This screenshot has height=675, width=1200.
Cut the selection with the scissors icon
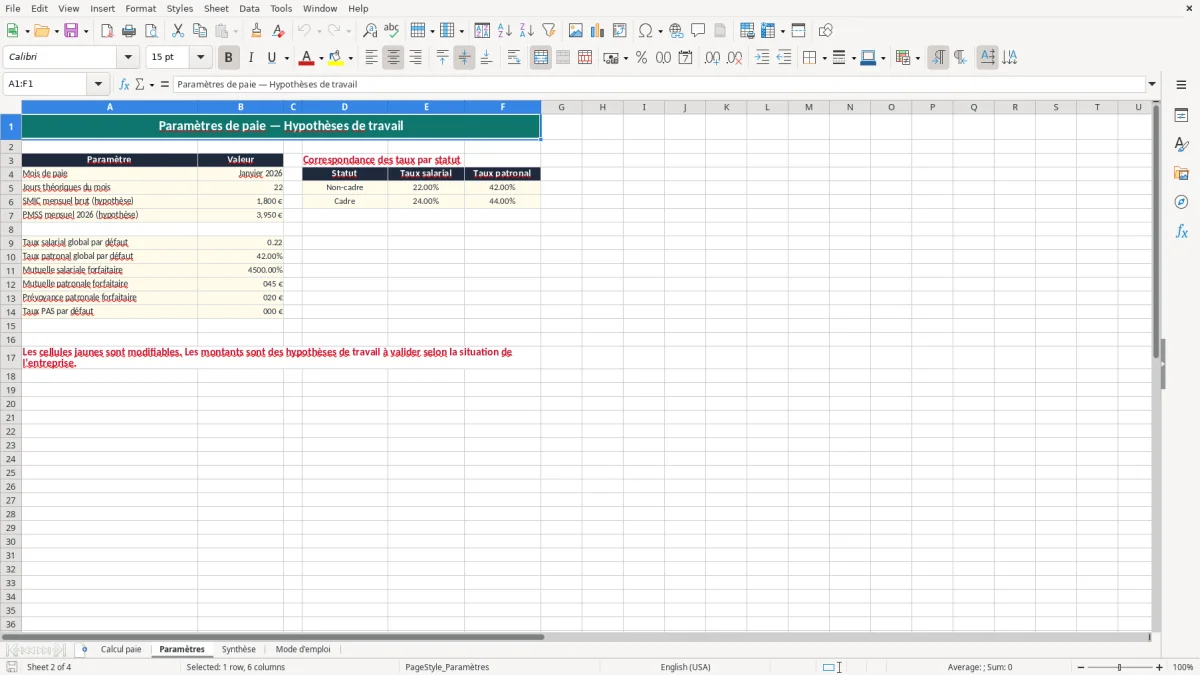click(x=178, y=30)
